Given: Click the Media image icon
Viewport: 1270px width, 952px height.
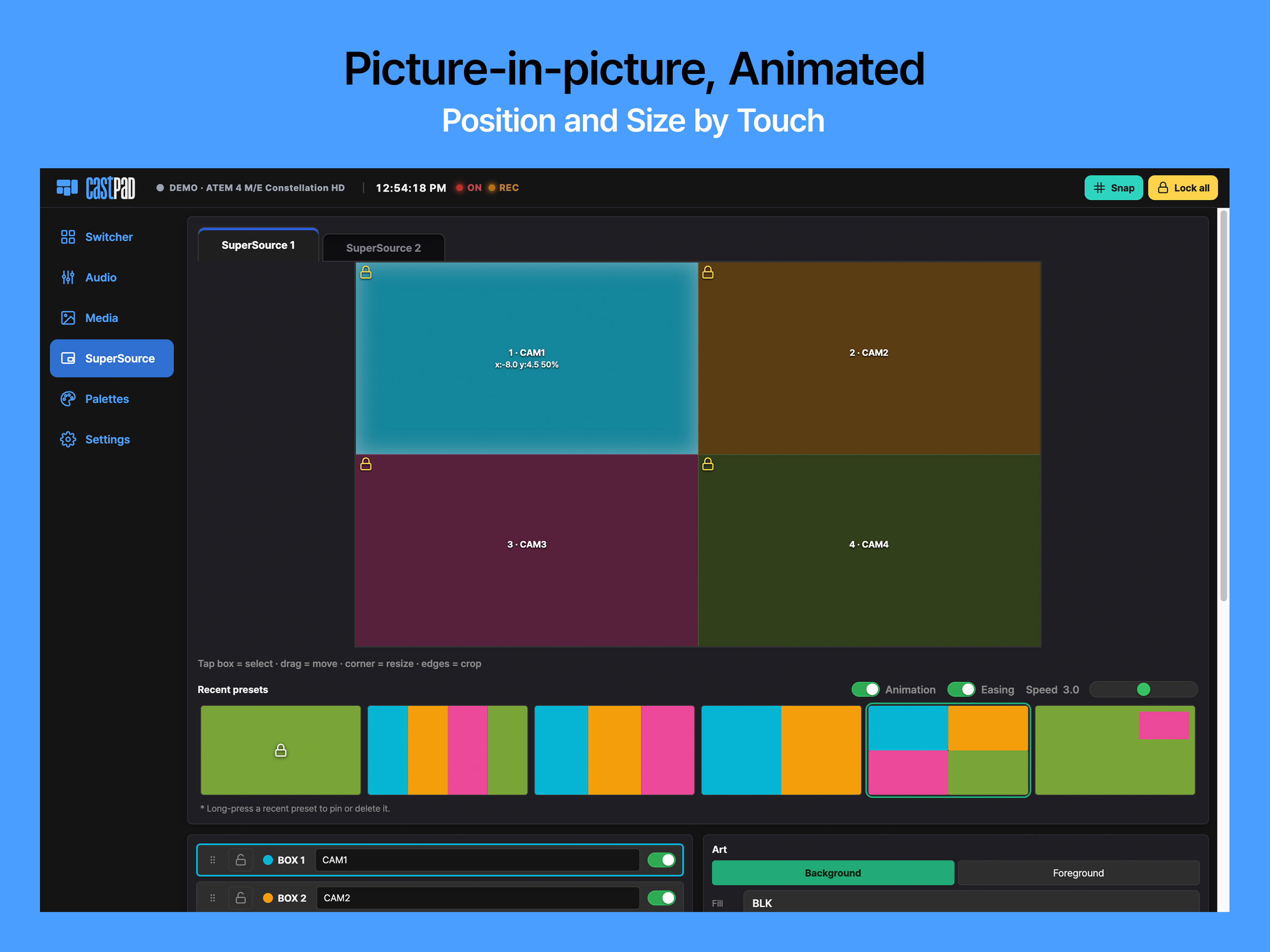Looking at the screenshot, I should pos(68,317).
